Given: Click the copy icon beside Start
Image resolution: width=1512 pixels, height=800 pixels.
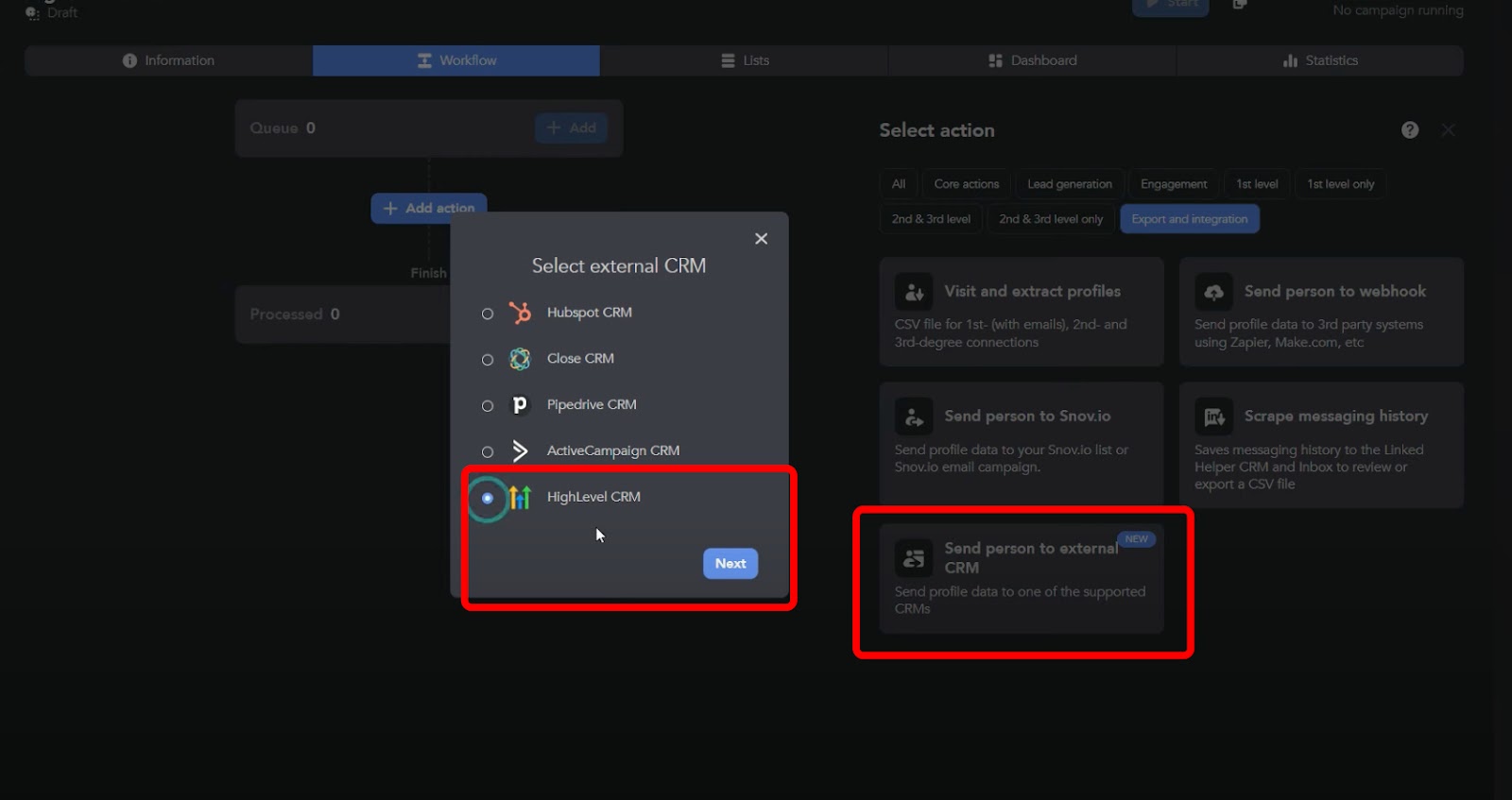Looking at the screenshot, I should (x=1240, y=5).
